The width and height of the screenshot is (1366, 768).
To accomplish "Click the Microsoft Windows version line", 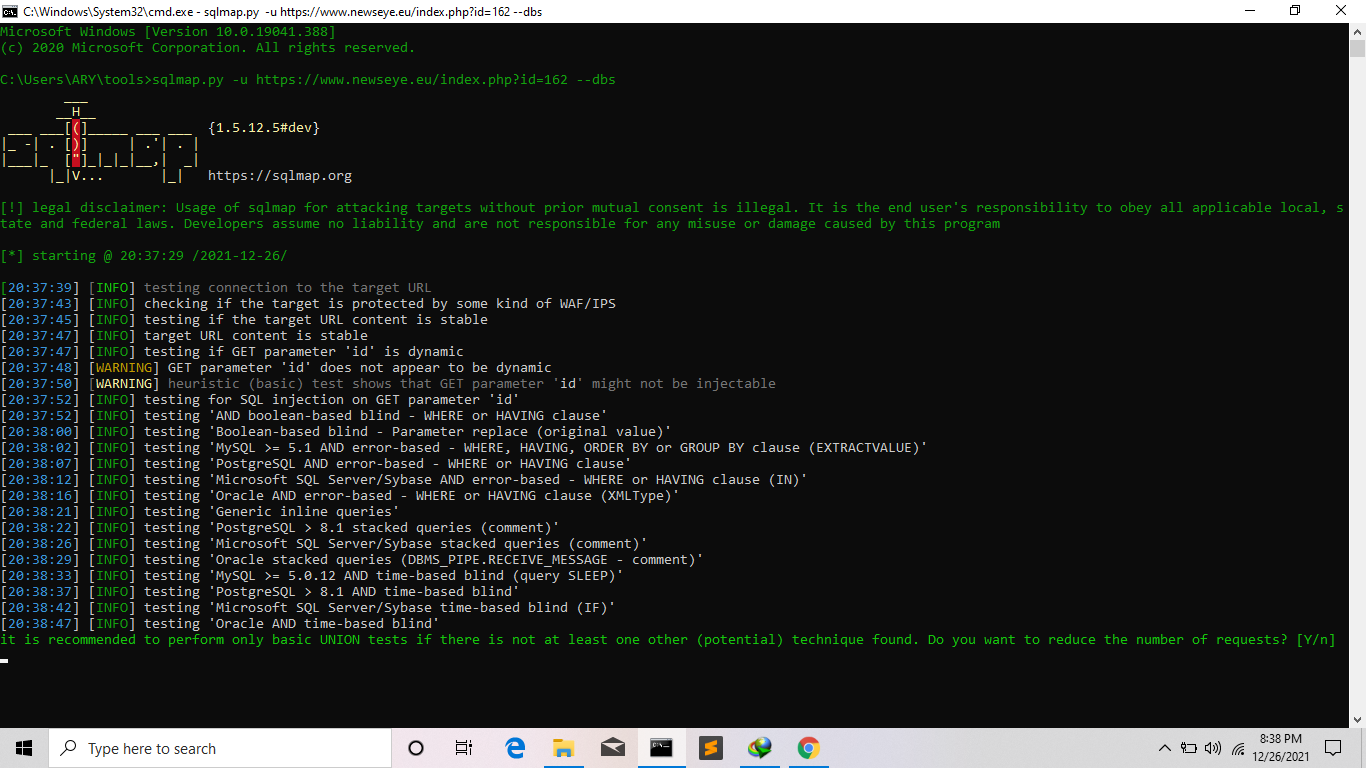I will tap(168, 32).
